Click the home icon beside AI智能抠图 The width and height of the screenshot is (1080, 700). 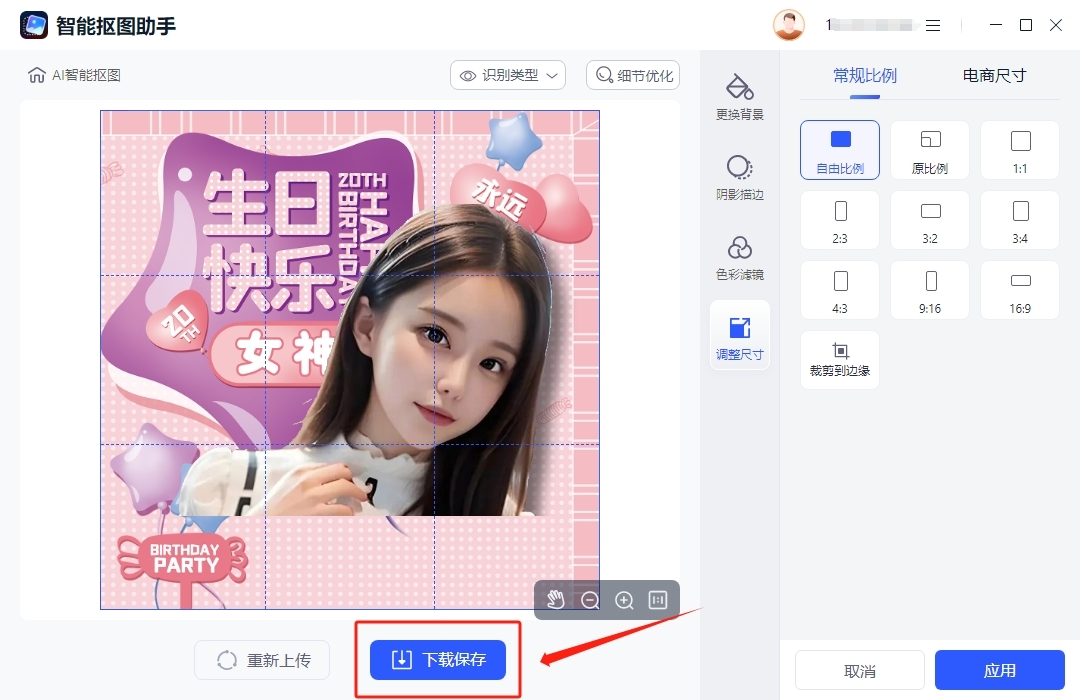click(37, 74)
